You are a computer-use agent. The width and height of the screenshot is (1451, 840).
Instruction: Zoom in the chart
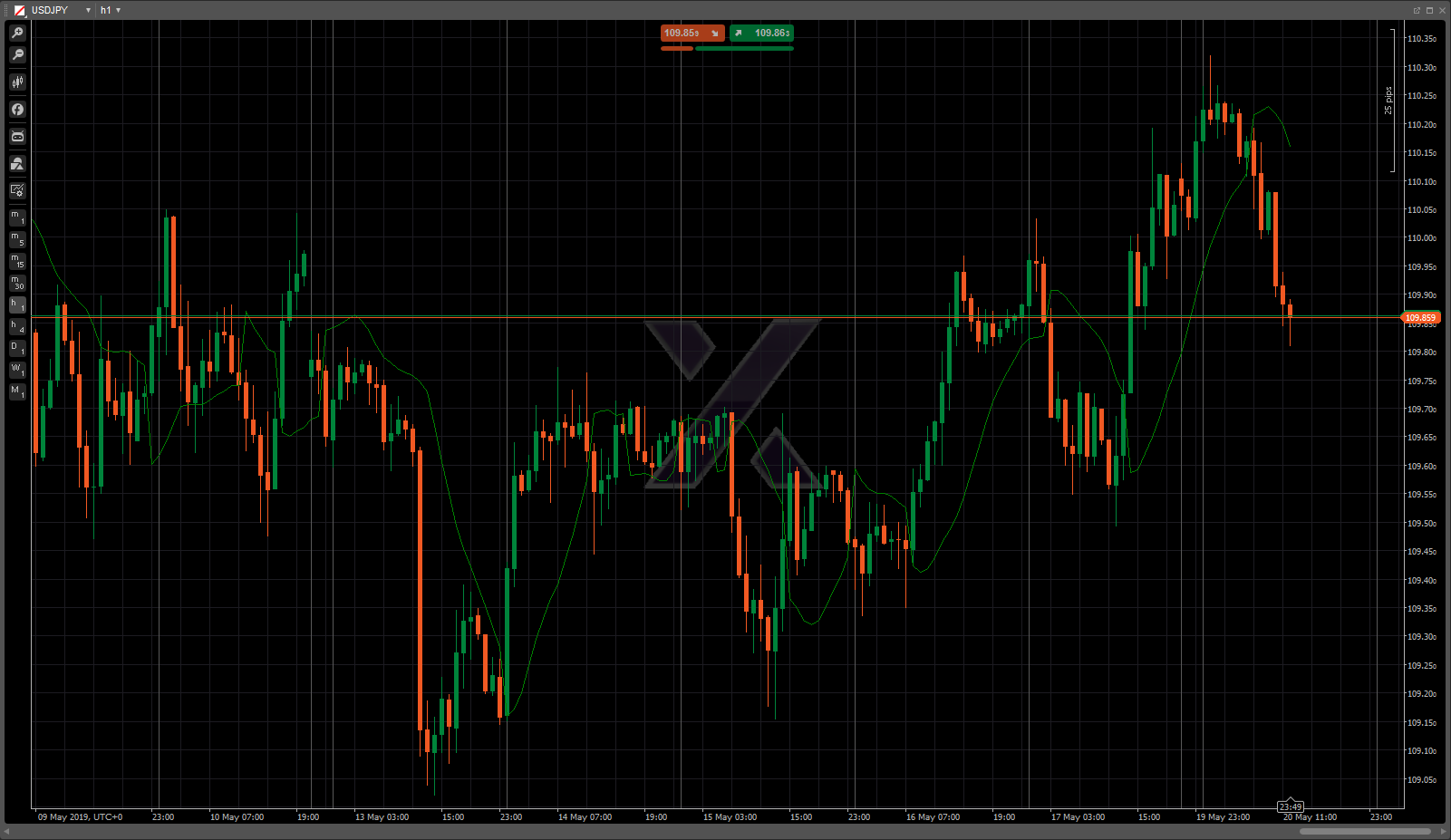pyautogui.click(x=17, y=33)
